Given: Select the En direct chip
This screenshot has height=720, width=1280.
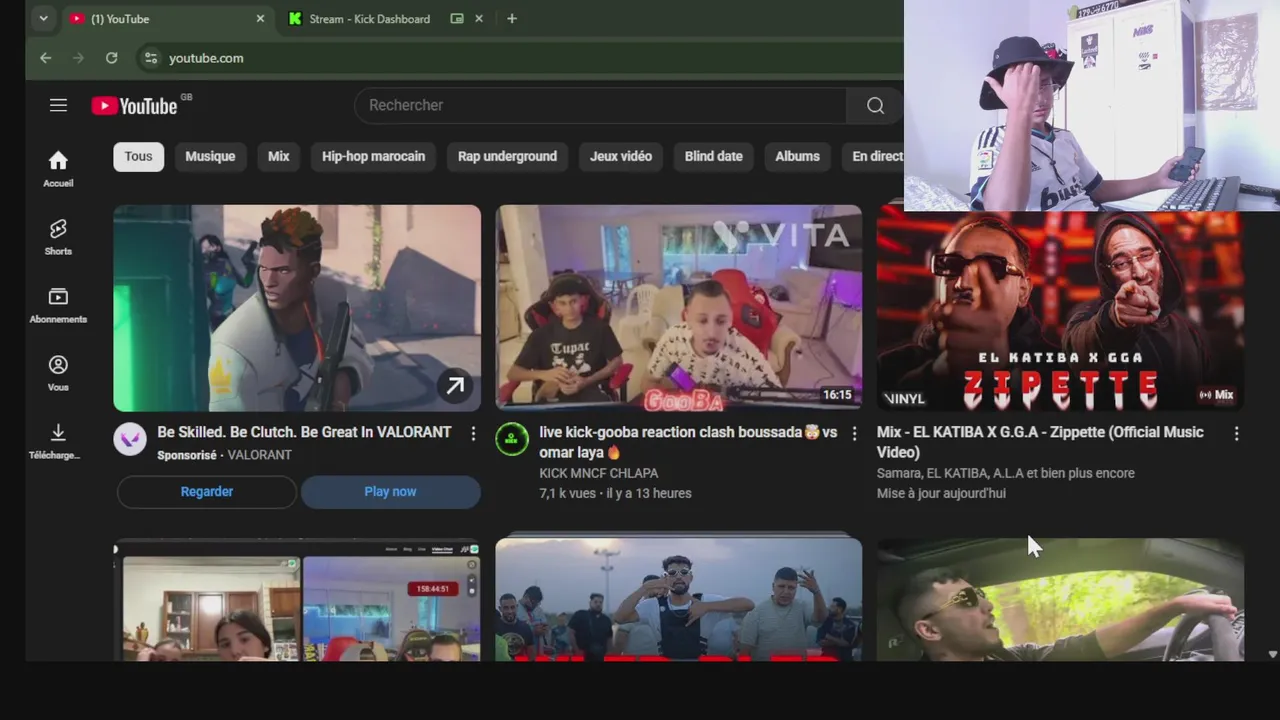Looking at the screenshot, I should pos(872,156).
